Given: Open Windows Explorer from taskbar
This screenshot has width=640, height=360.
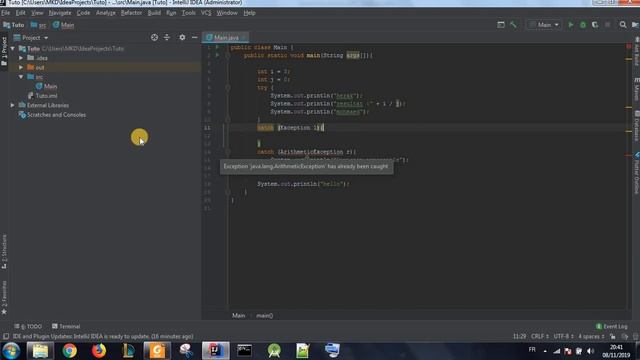Looking at the screenshot, I should coord(40,351).
